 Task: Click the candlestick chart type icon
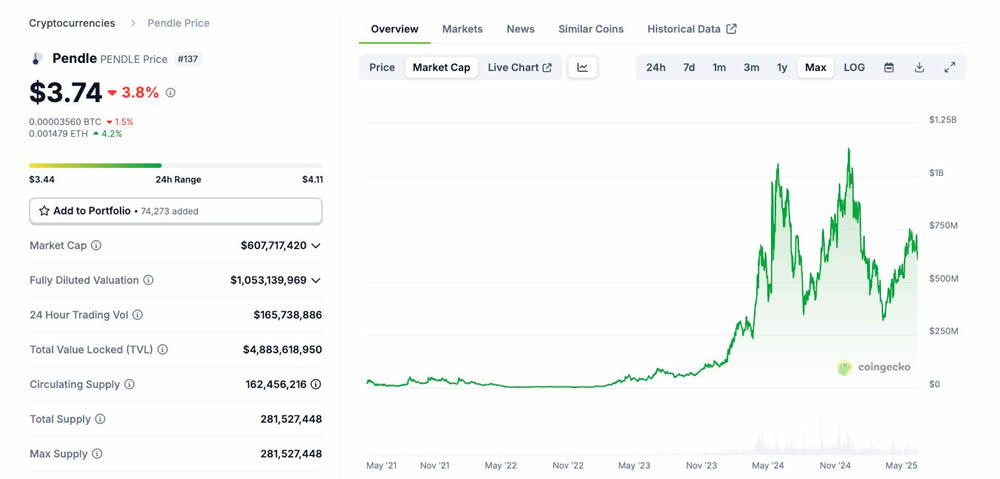coord(582,68)
